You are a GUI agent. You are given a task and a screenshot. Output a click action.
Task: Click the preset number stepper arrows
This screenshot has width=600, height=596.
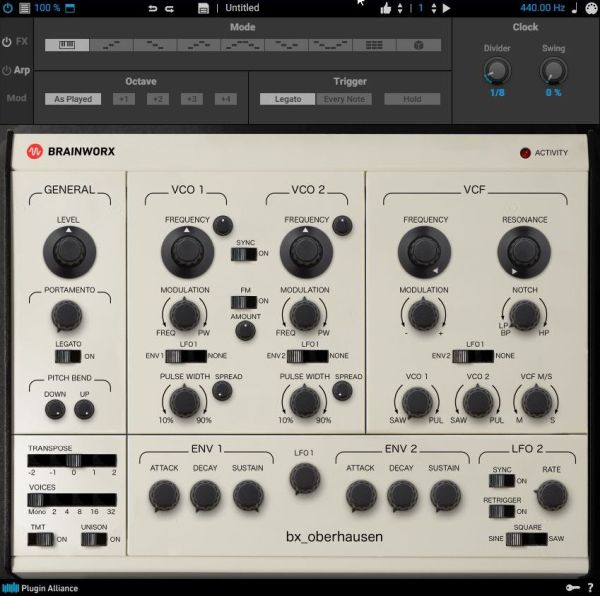(x=434, y=8)
